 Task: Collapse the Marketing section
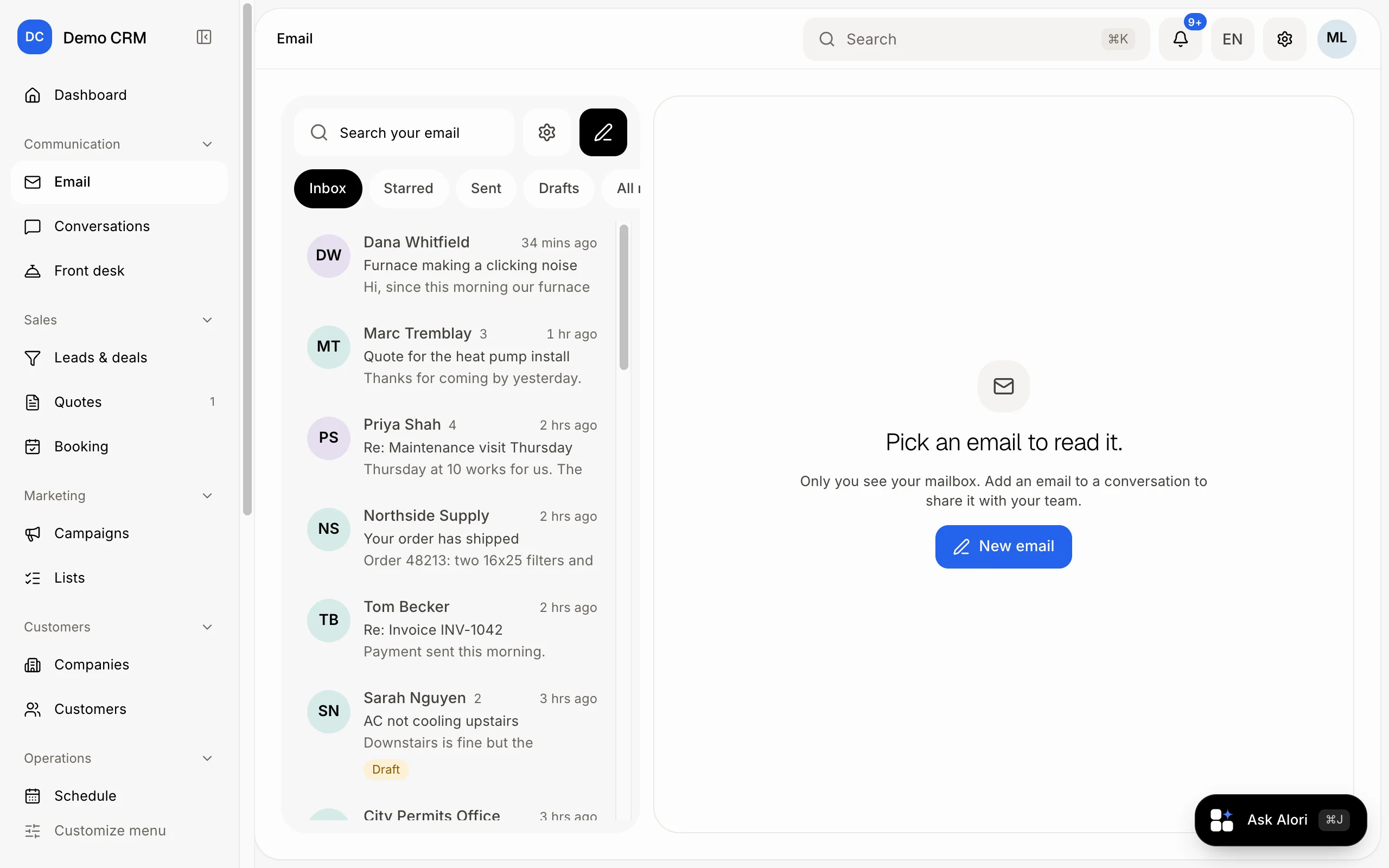(x=207, y=495)
